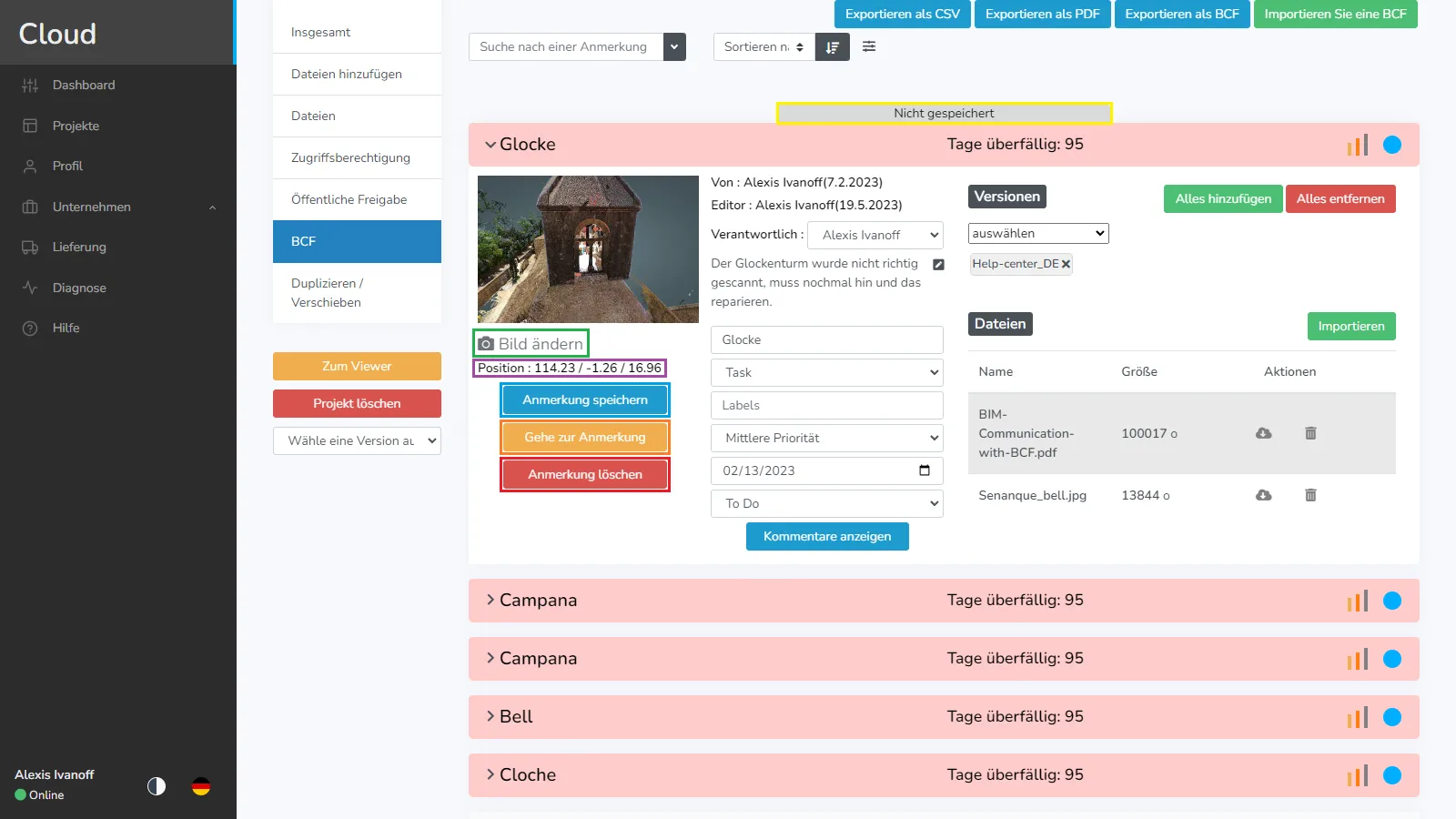This screenshot has width=1456, height=819.
Task: Click Gehe zur Anmerkung
Action: pyautogui.click(x=585, y=437)
